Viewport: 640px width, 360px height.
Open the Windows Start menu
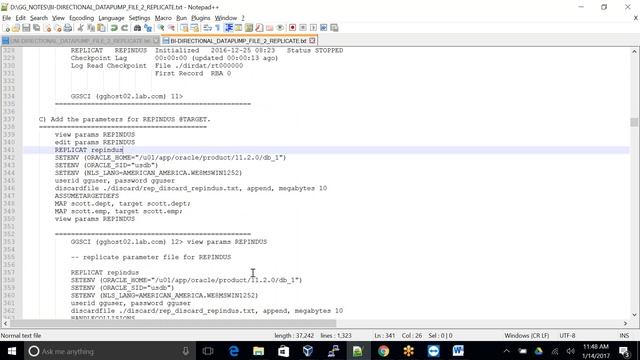12,351
